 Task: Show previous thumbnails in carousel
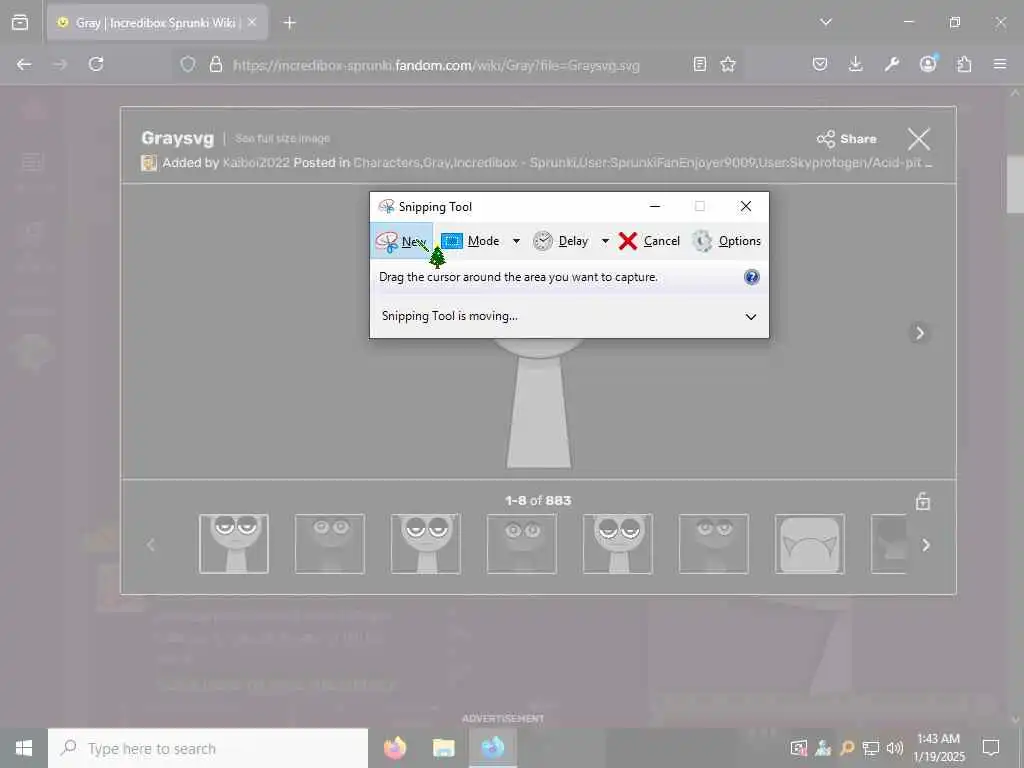151,545
